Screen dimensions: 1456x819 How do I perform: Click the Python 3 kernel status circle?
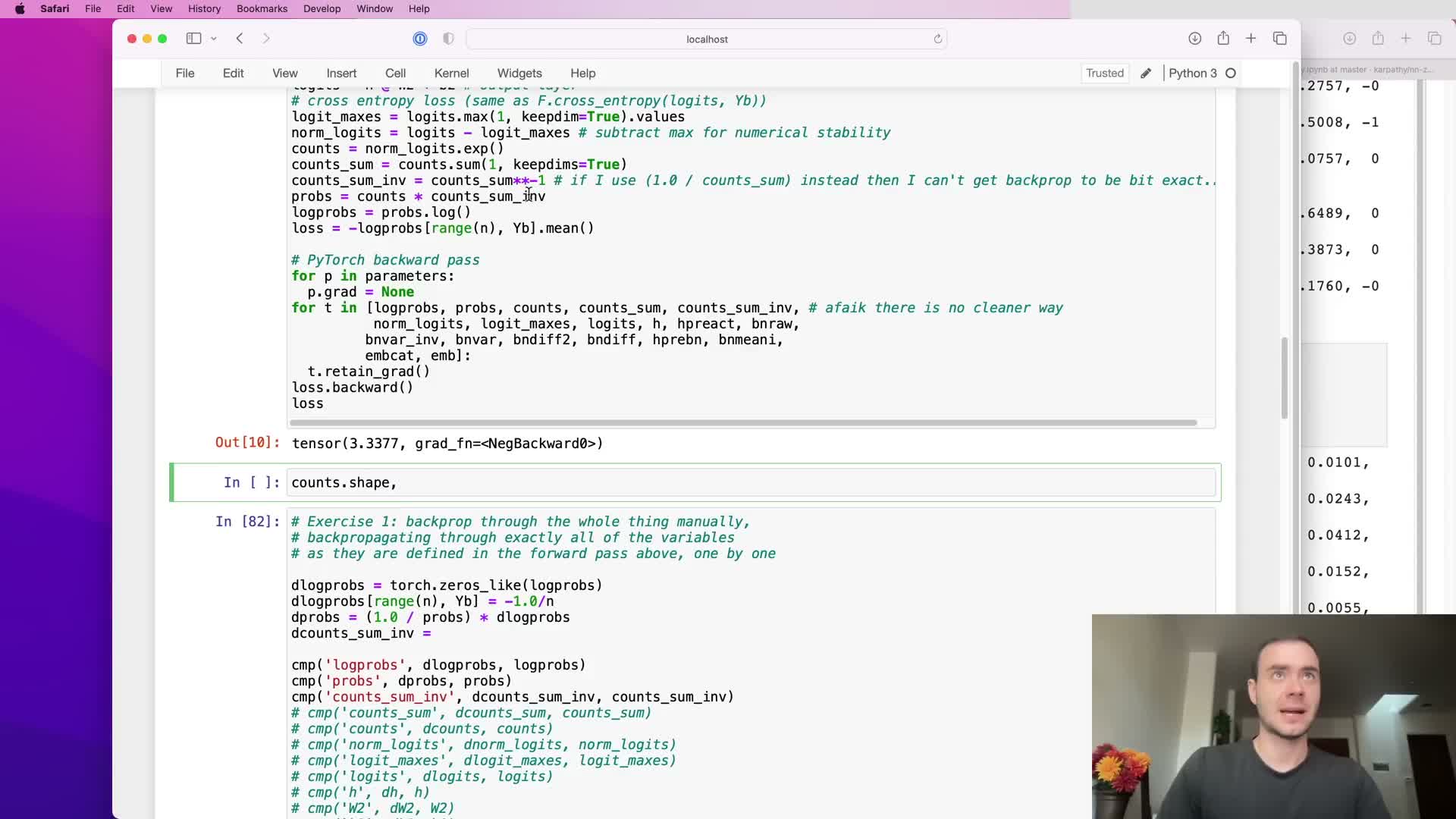pos(1231,74)
